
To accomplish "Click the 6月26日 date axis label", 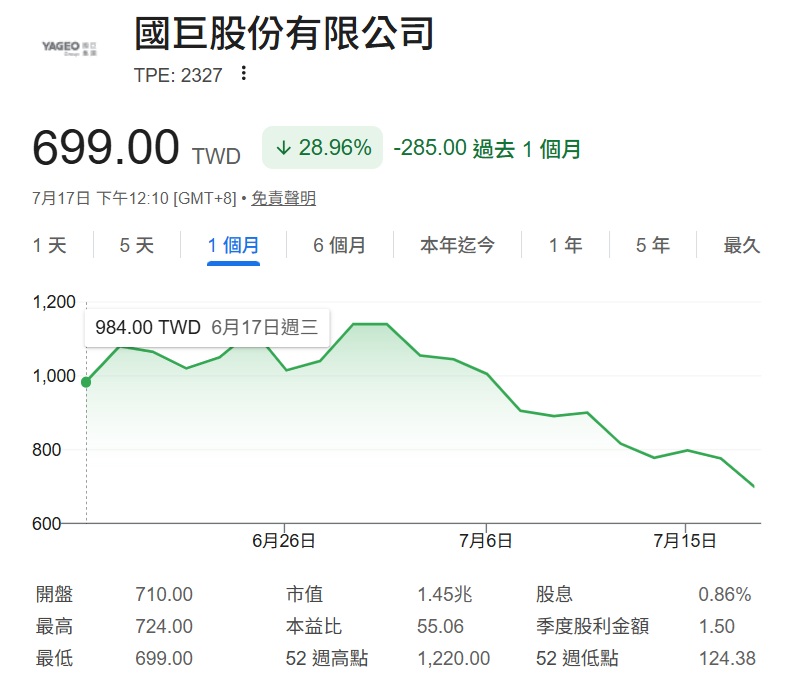I will [x=284, y=541].
